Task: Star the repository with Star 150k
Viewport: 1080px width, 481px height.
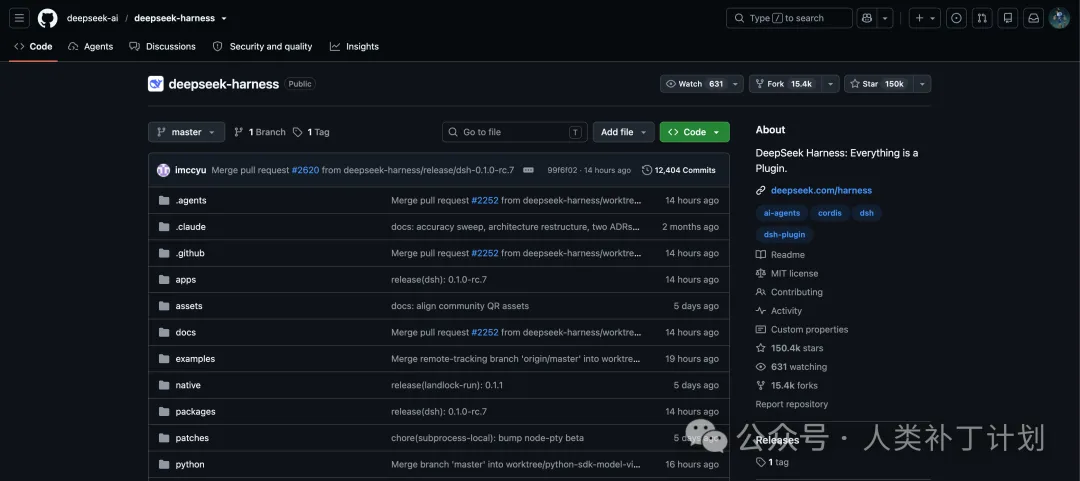Action: click(880, 84)
